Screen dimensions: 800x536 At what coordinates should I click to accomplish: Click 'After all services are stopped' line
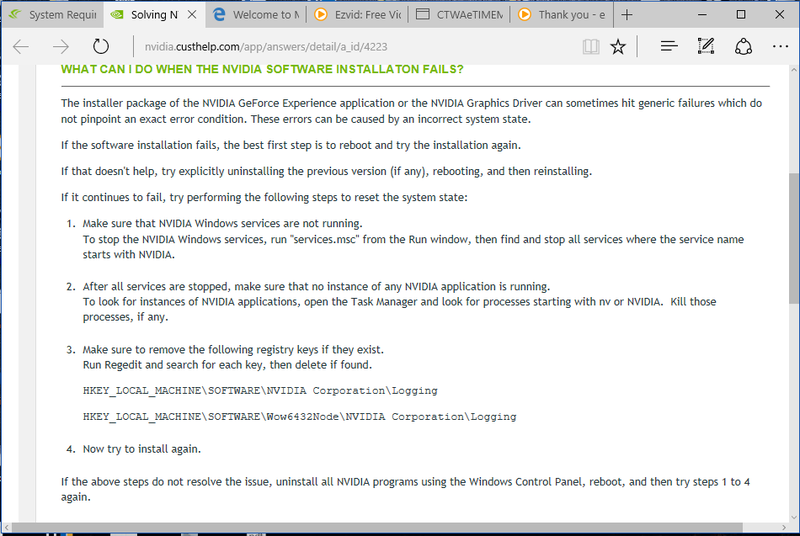click(316, 286)
